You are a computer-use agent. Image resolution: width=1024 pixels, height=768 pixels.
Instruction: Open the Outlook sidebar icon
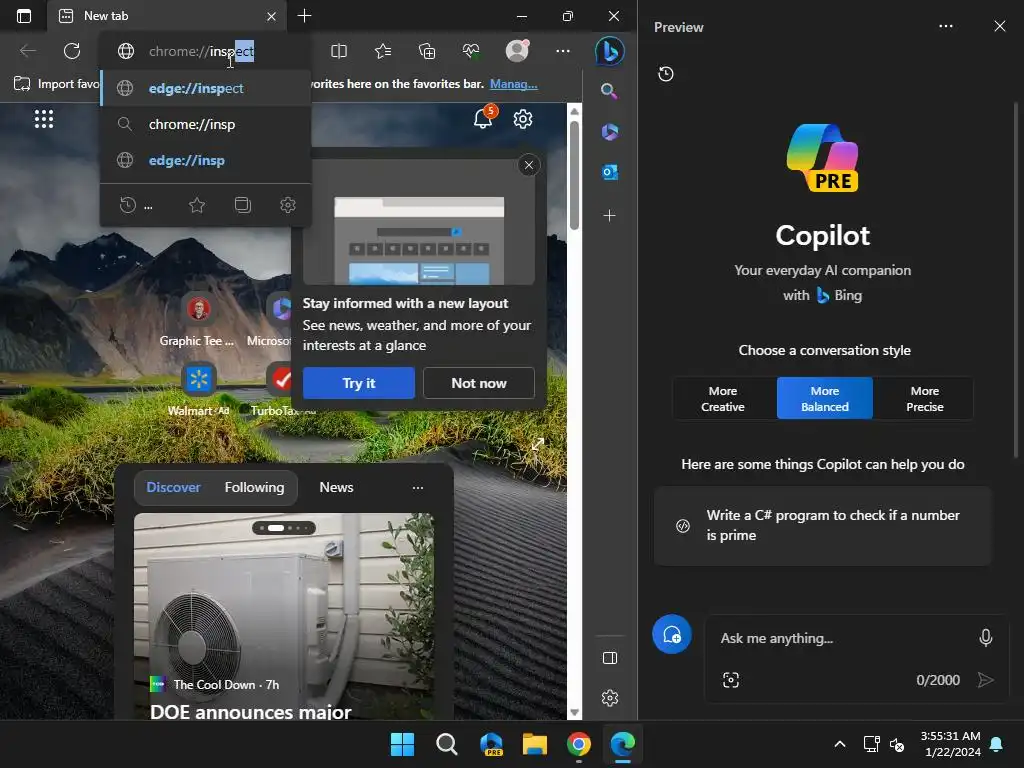609,172
